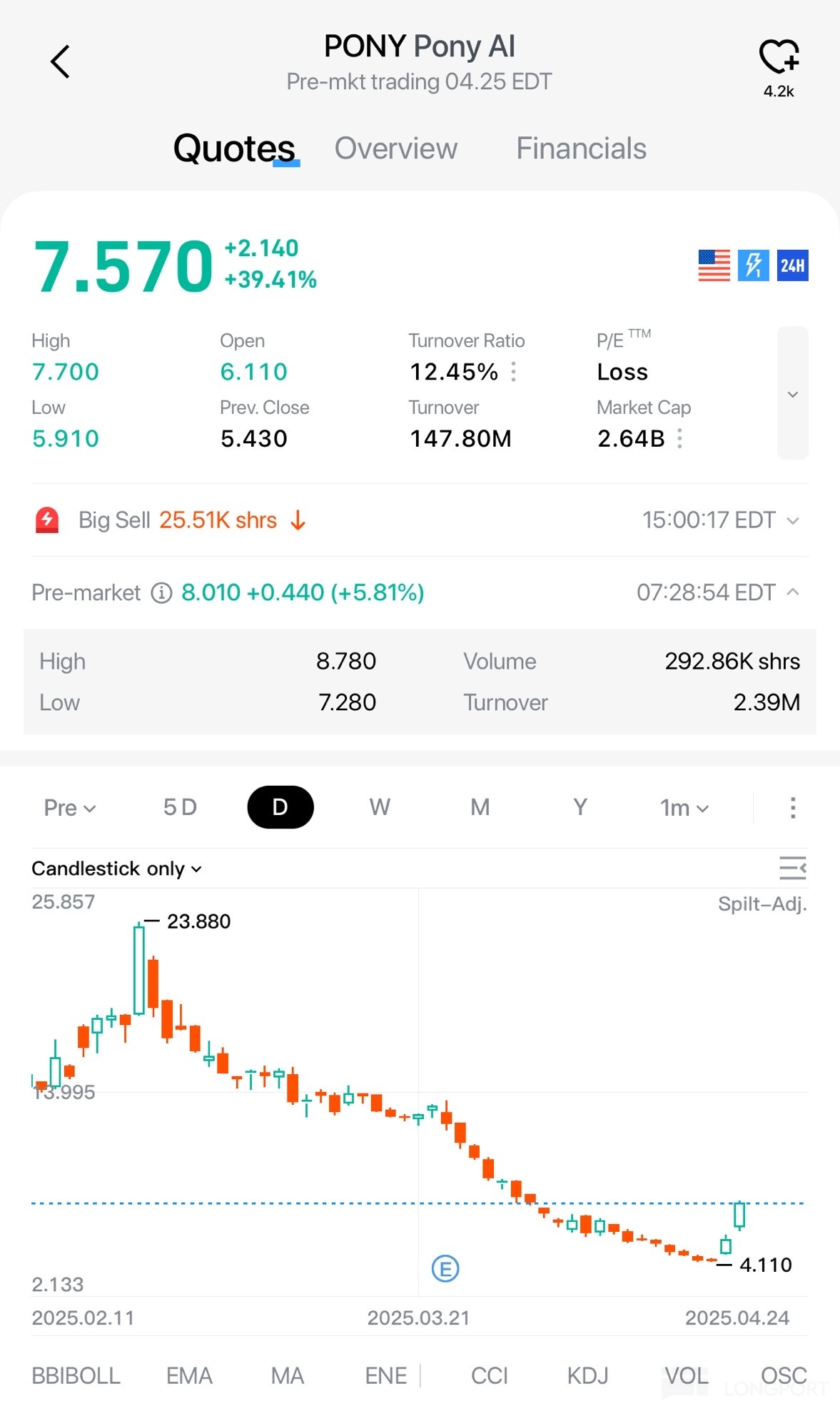The image size is (840, 1411).
Task: Tap the 24H trading badge icon
Action: pyautogui.click(x=792, y=265)
